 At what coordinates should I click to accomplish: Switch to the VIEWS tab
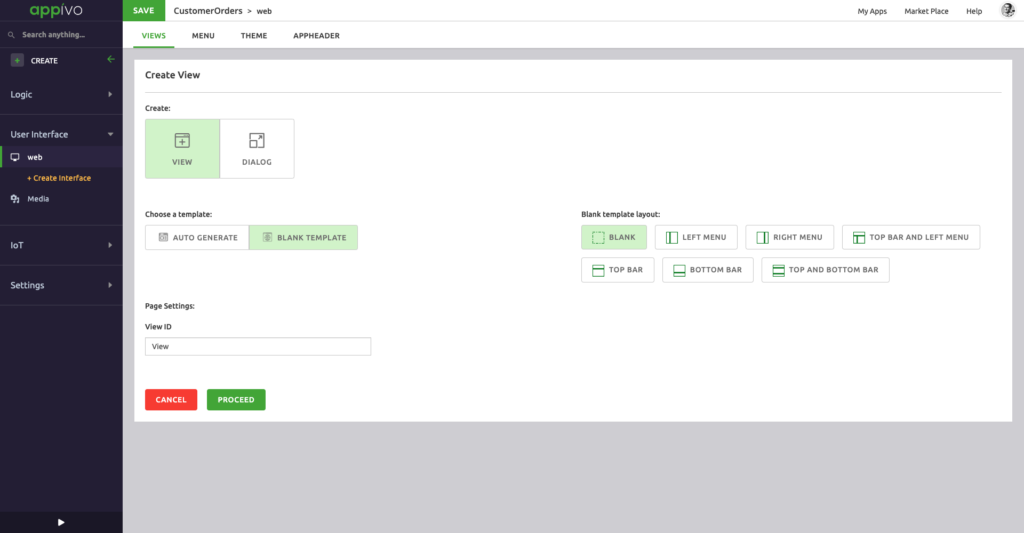pyautogui.click(x=154, y=36)
